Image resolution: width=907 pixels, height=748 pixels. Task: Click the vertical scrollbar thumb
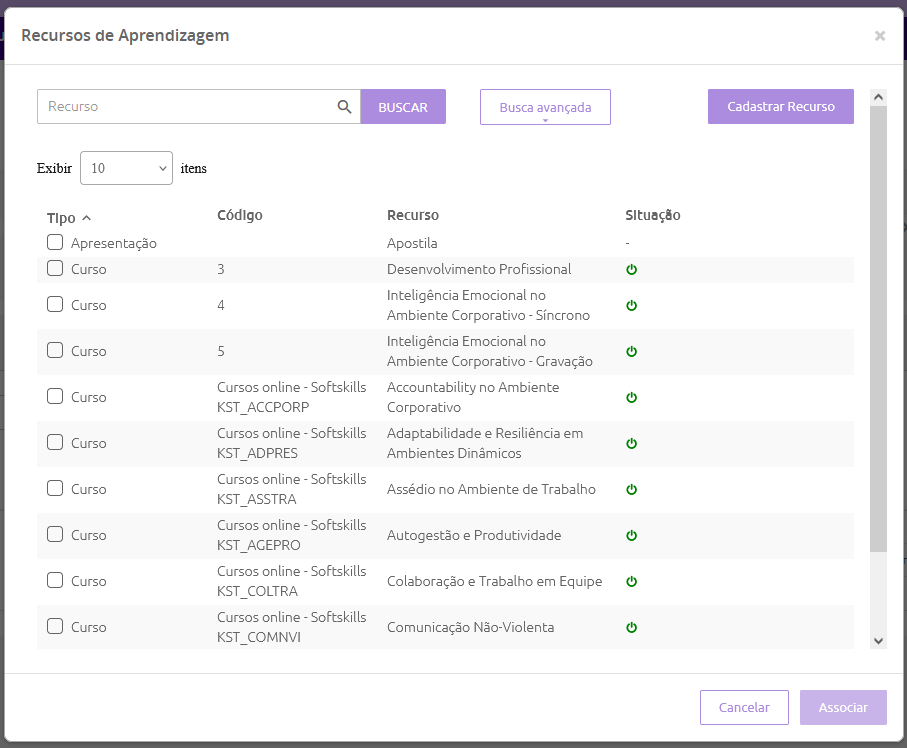[x=878, y=329]
